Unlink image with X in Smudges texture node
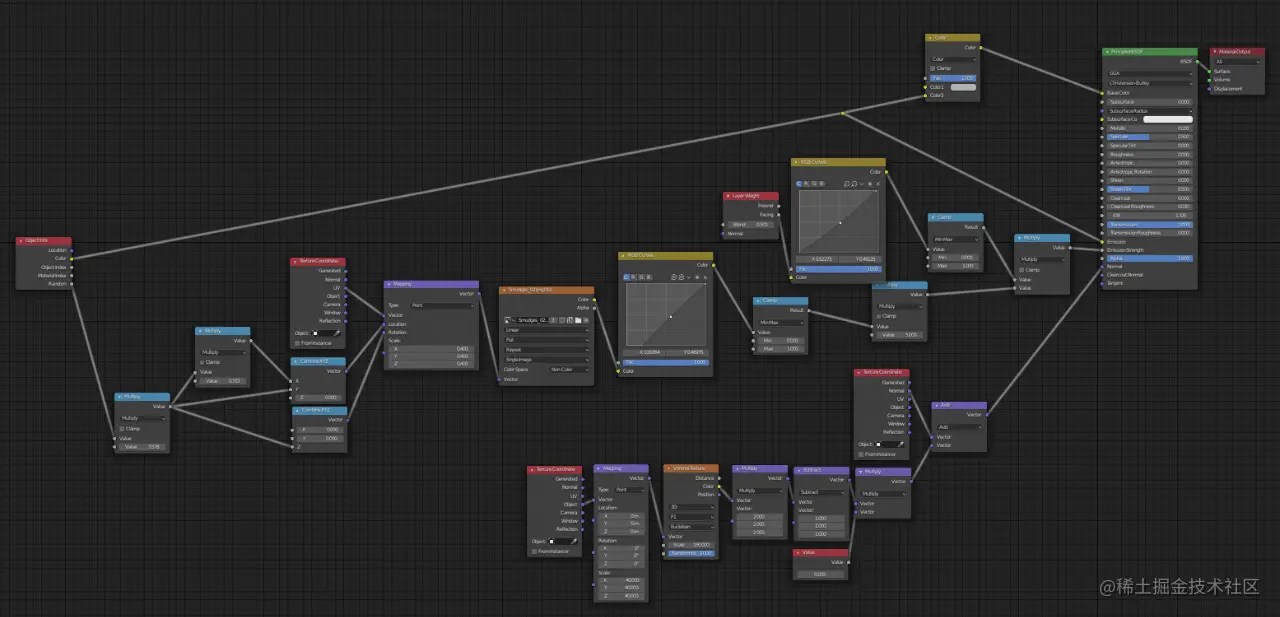Viewport: 1280px width, 617px height. point(586,320)
